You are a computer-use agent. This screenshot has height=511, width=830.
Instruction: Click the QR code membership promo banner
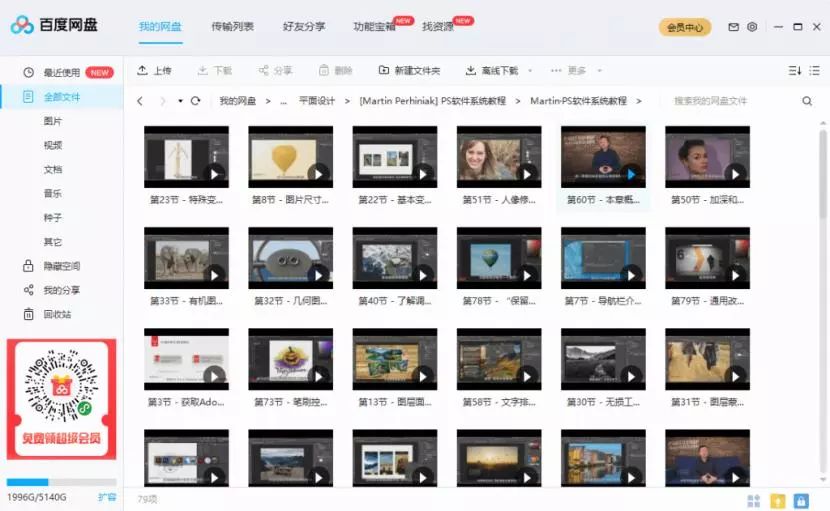[x=61, y=399]
